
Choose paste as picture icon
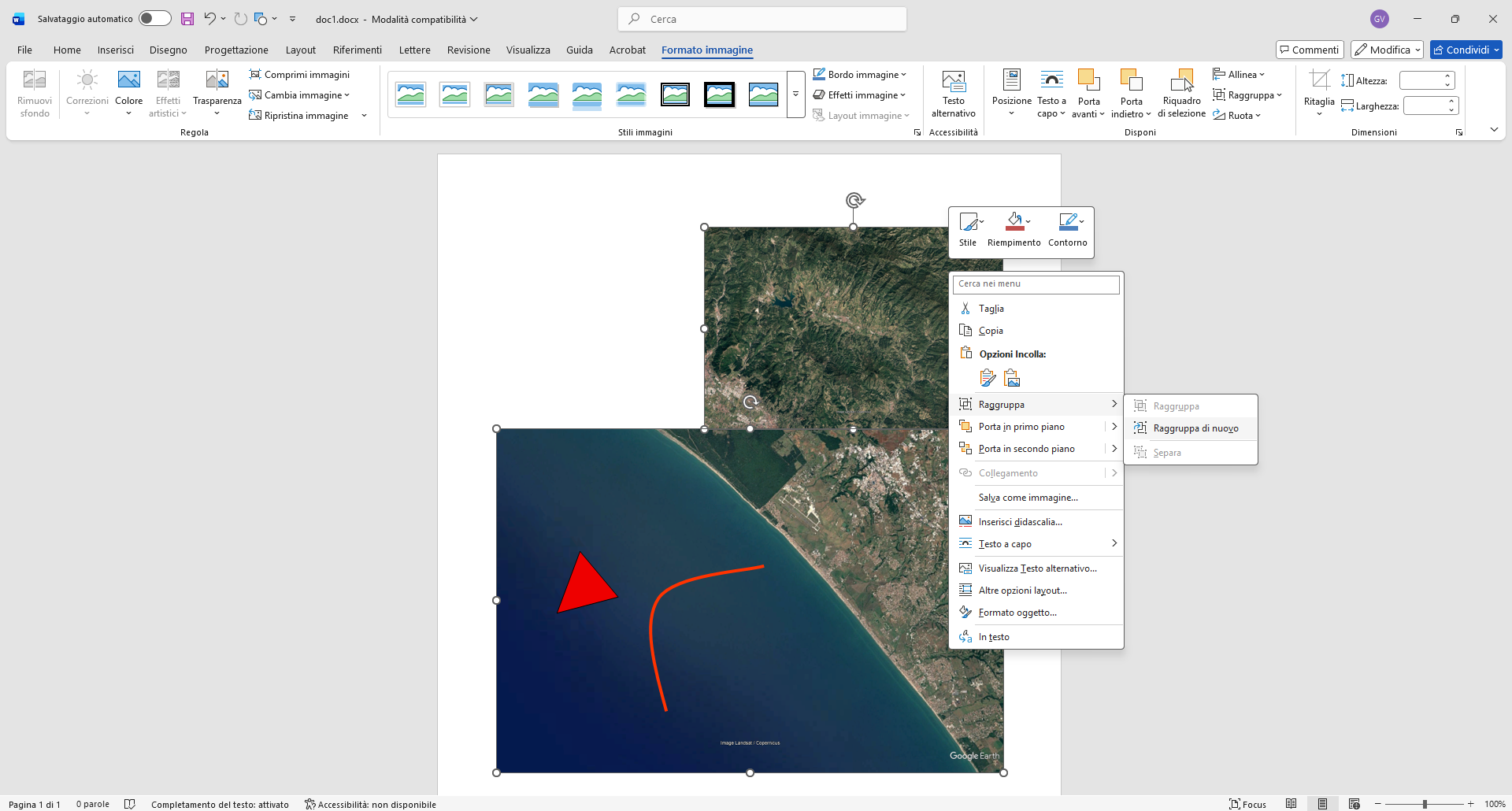coord(1013,379)
